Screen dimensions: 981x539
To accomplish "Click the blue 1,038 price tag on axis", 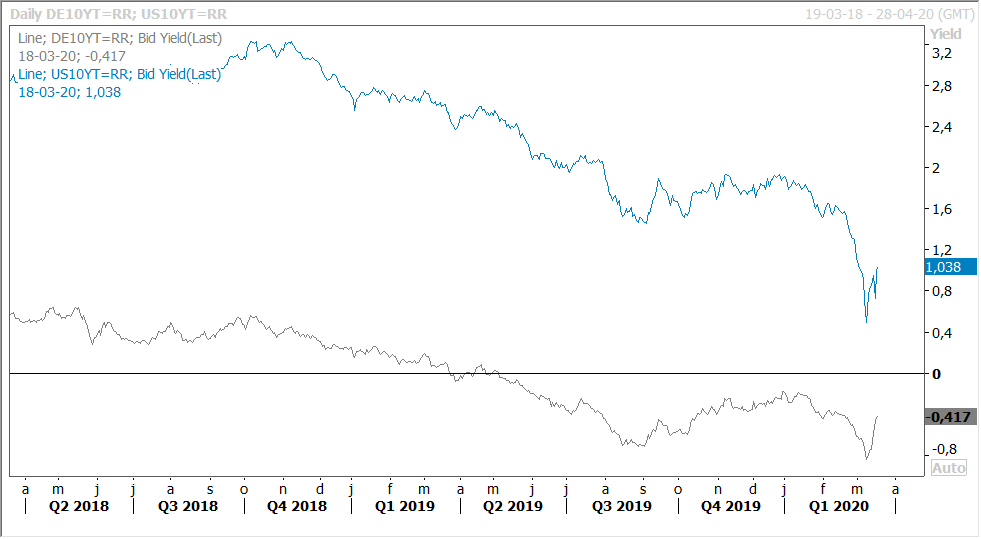I will [x=950, y=267].
